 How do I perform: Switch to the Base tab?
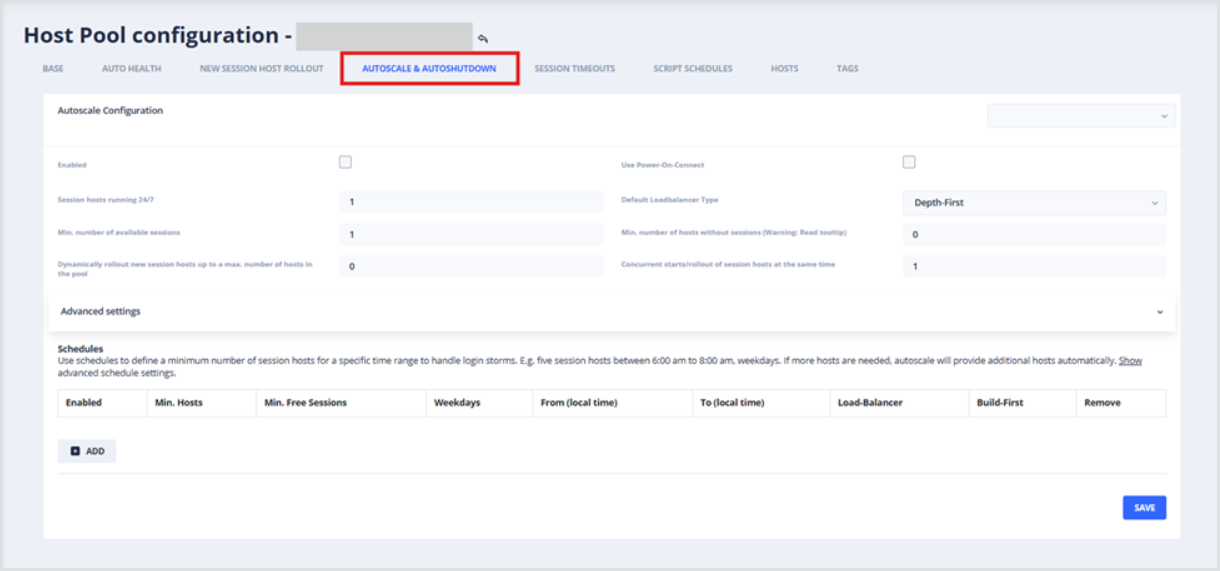coord(53,69)
